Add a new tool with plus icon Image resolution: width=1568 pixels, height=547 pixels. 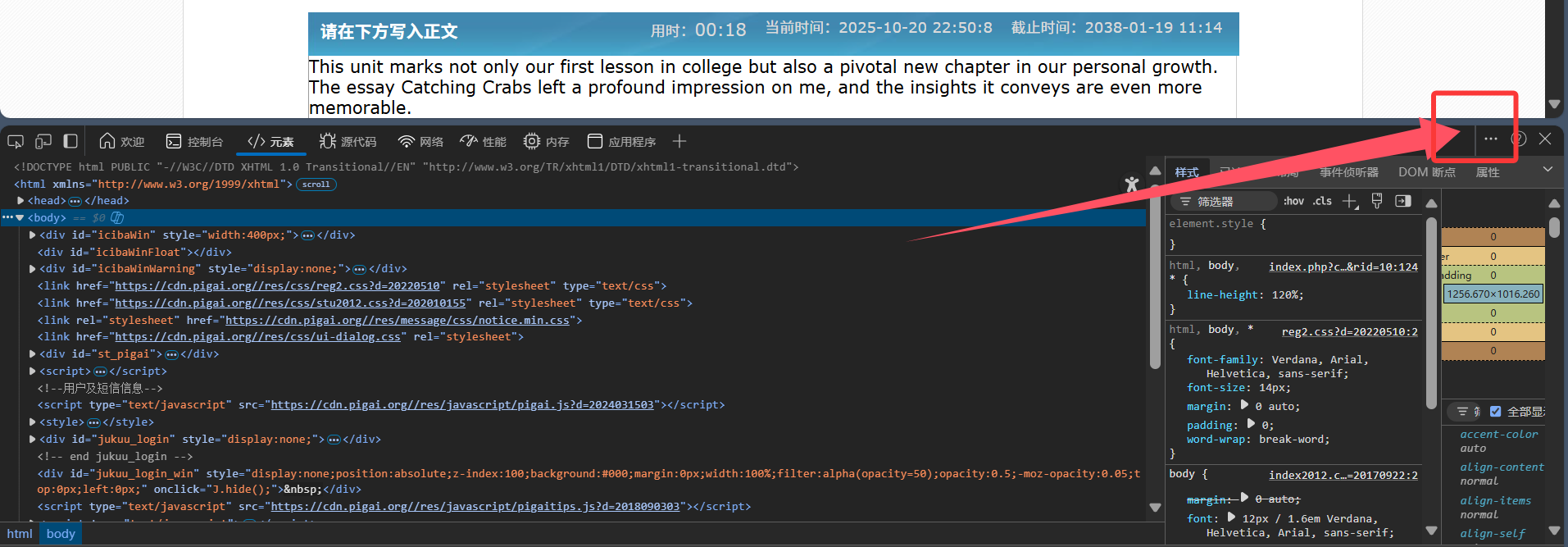coord(679,141)
